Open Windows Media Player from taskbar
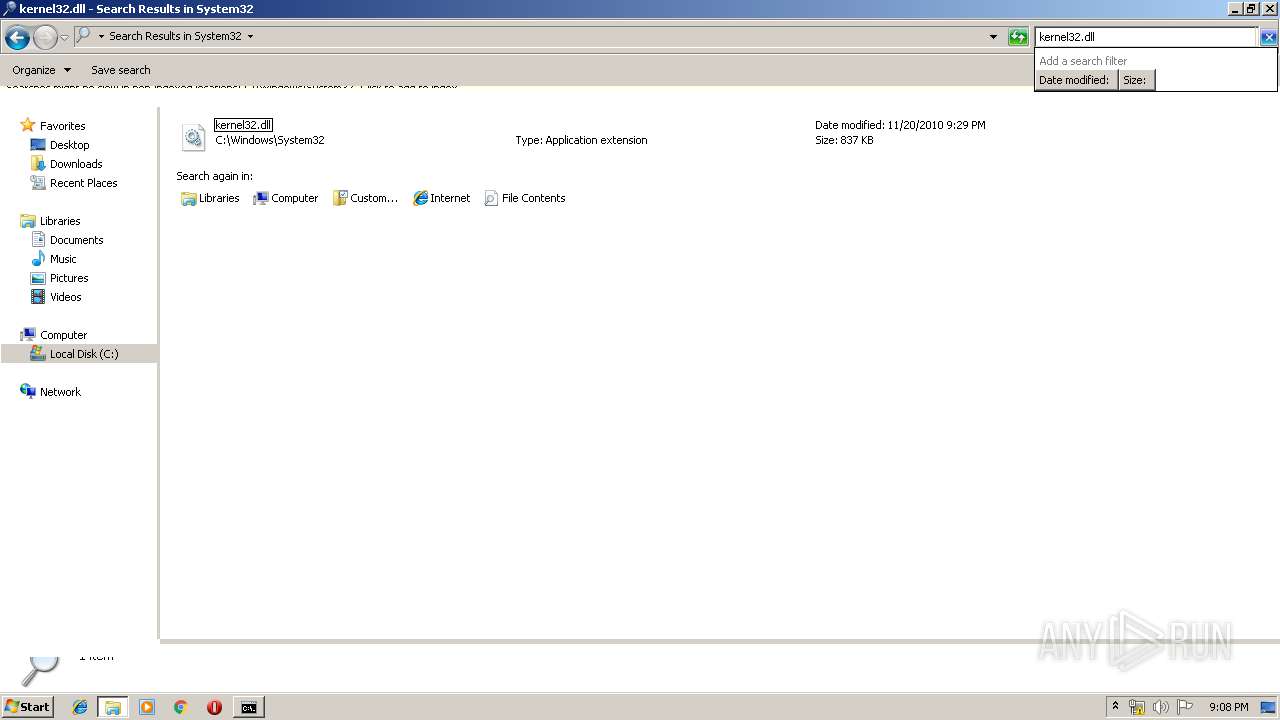Viewport: 1280px width, 720px height. [x=147, y=707]
